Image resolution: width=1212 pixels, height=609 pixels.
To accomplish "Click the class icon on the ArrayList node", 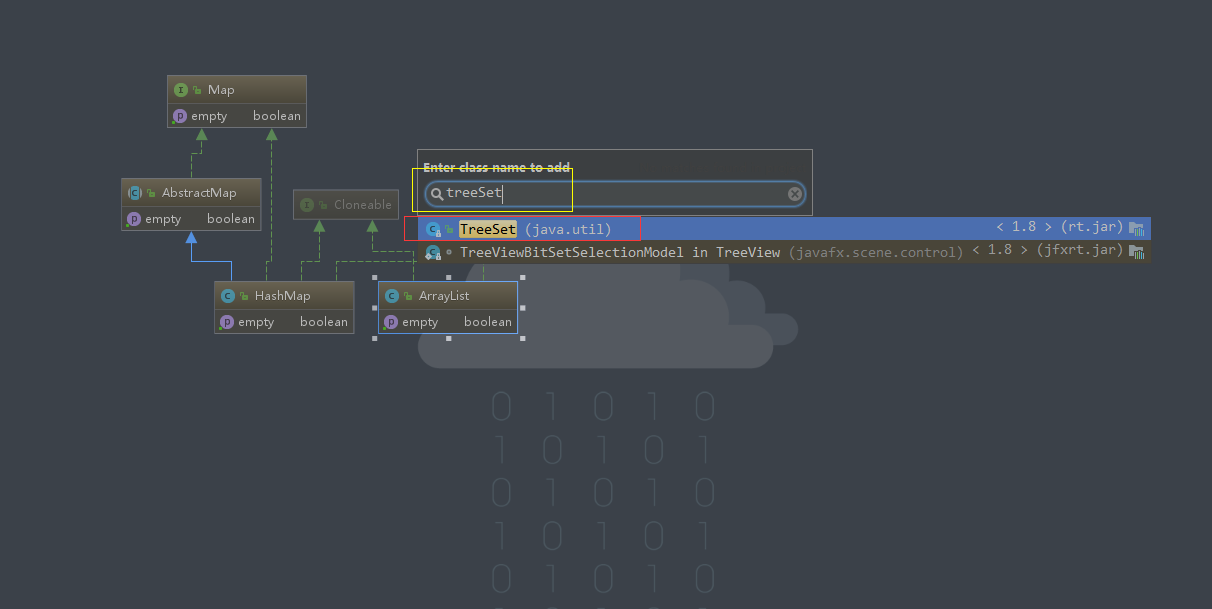I will point(391,295).
